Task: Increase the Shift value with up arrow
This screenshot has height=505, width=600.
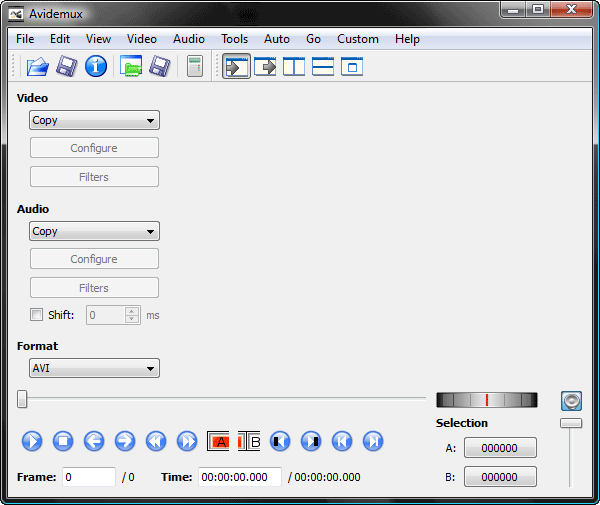Action: (132, 311)
